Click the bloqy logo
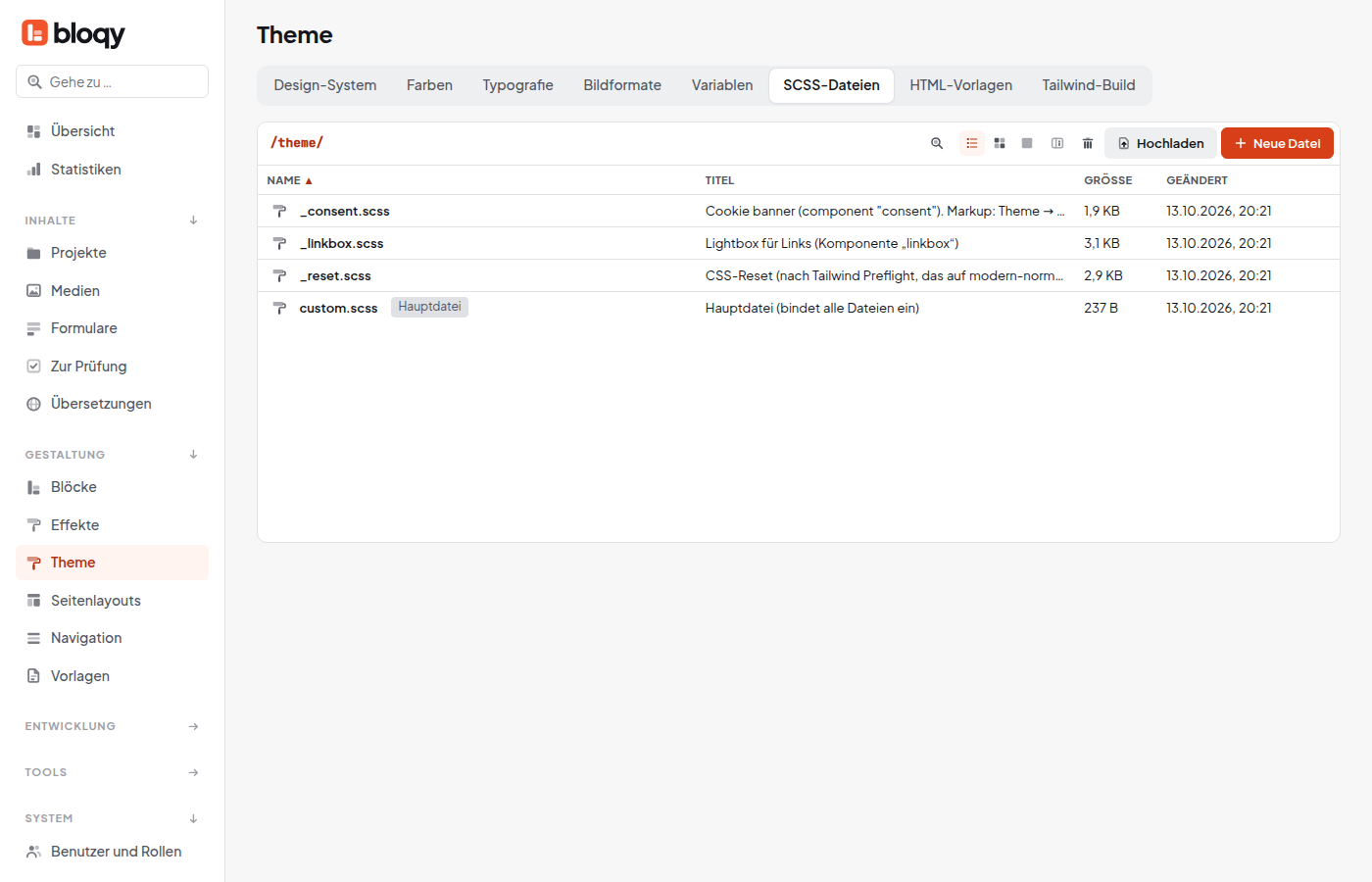 pos(73,34)
